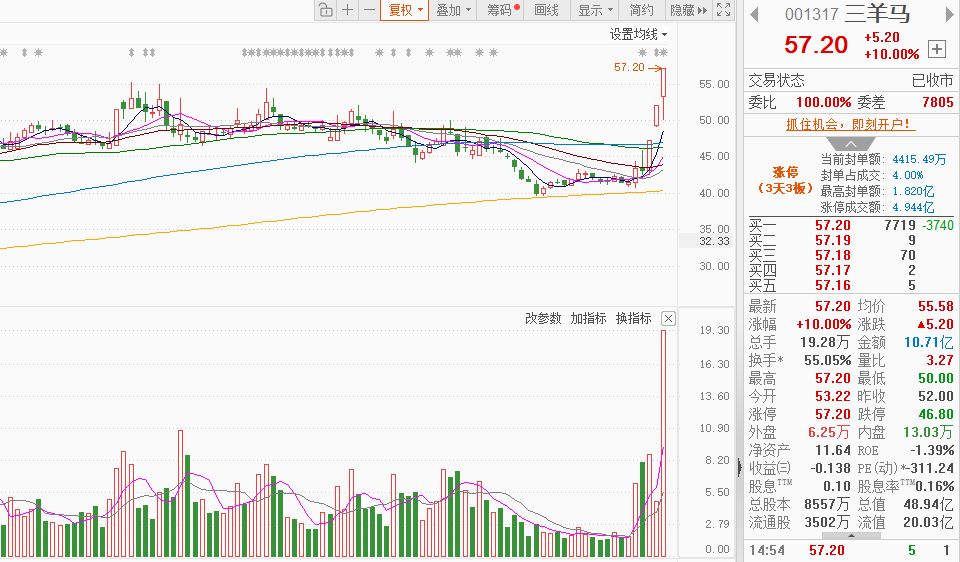This screenshot has width=960, height=562.
Task: Click 买二 price 57.19
Action: coord(833,241)
